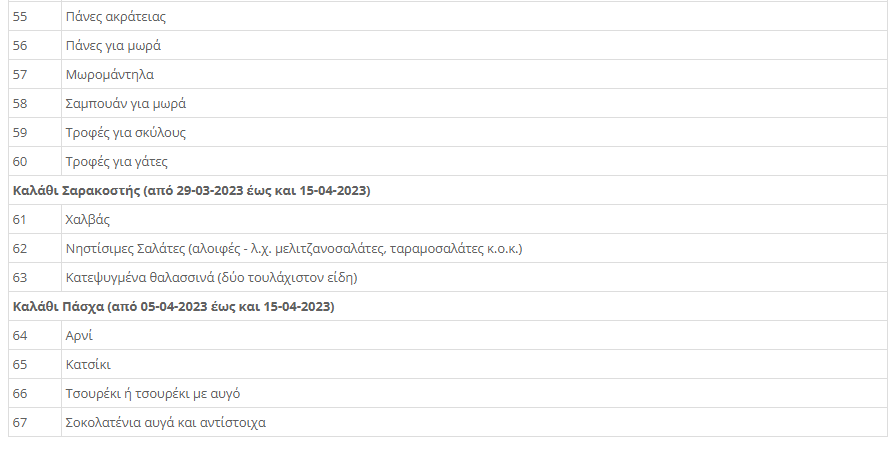Select the 'Πάνες για μωρά' cell
This screenshot has height=461, width=893.
coord(113,46)
